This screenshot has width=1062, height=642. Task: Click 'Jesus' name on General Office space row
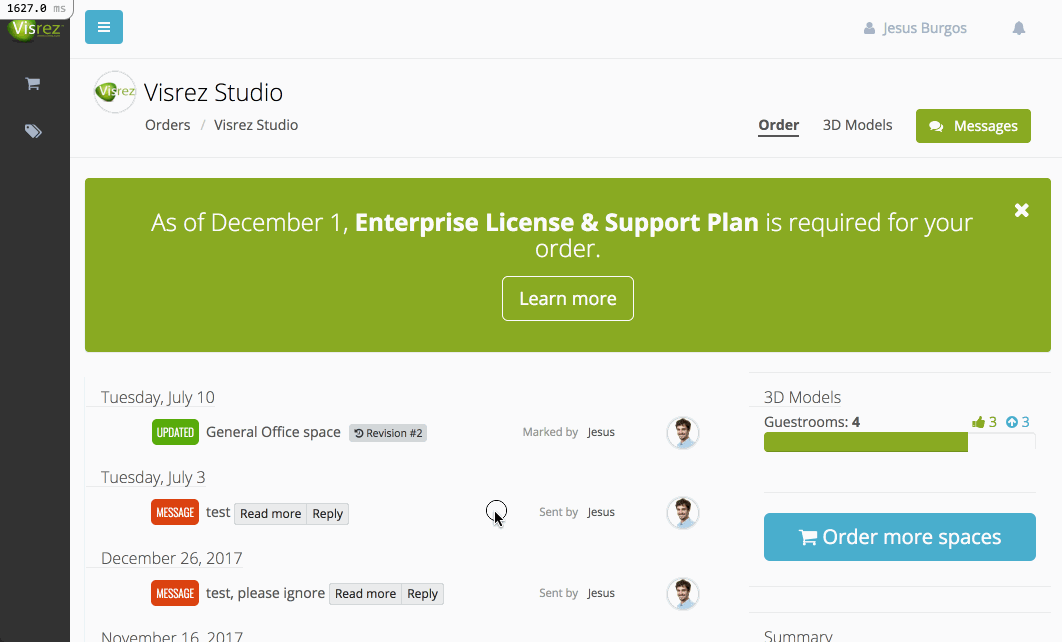(601, 432)
